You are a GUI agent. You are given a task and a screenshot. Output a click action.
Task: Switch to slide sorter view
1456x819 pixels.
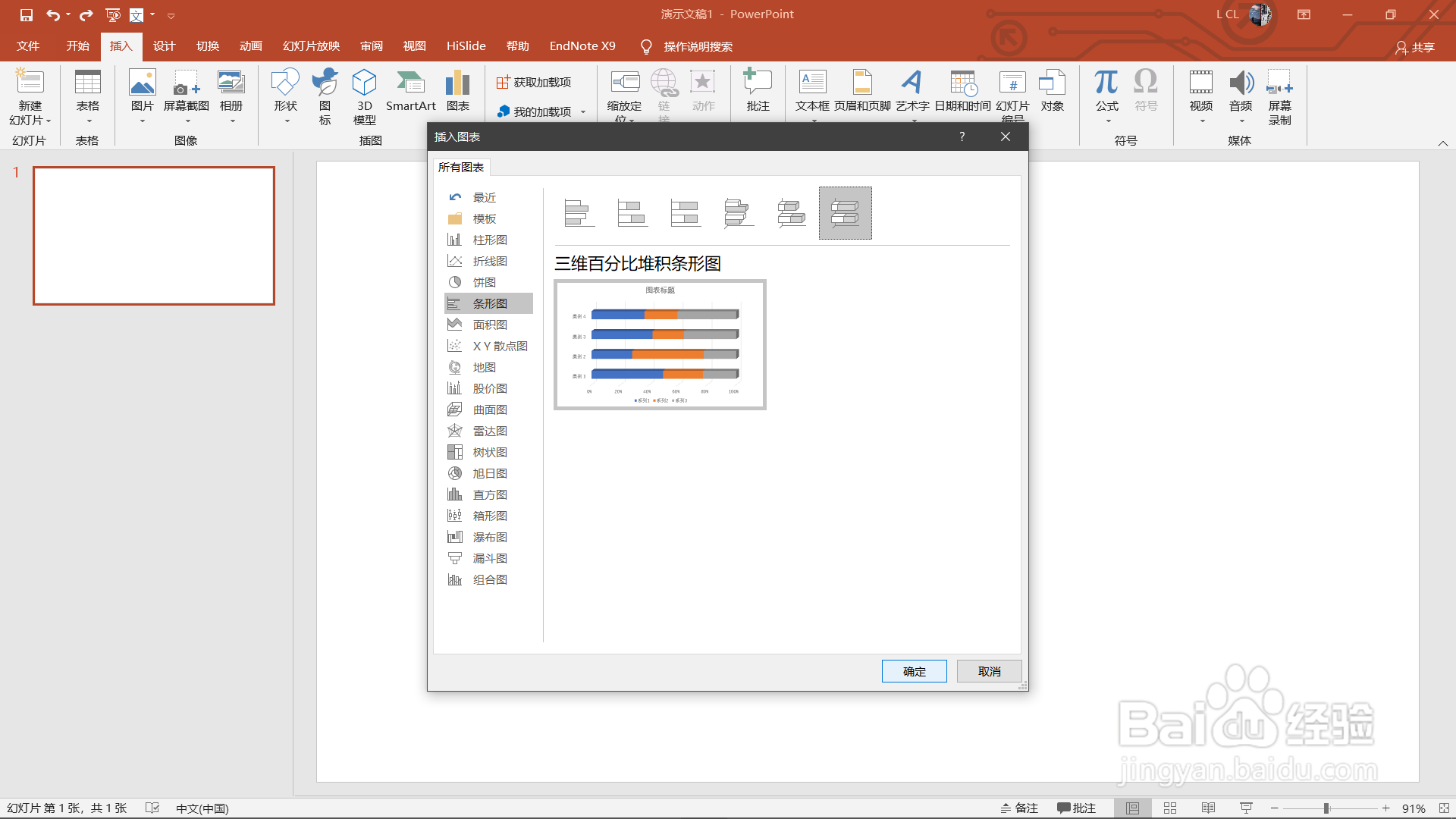pos(1170,808)
